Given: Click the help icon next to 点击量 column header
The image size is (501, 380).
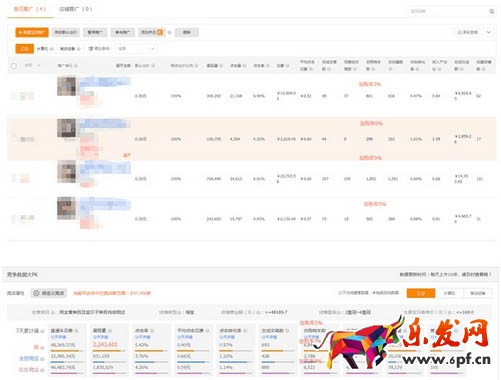Looking at the screenshot, I should [245, 66].
